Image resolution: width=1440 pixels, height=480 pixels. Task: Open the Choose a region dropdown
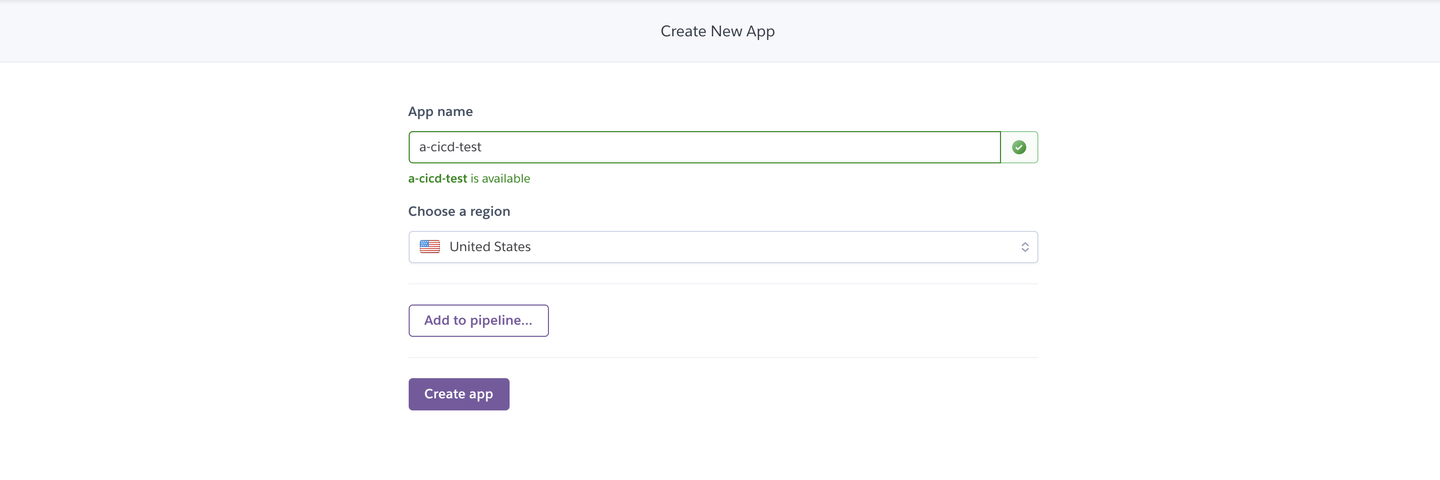point(722,247)
